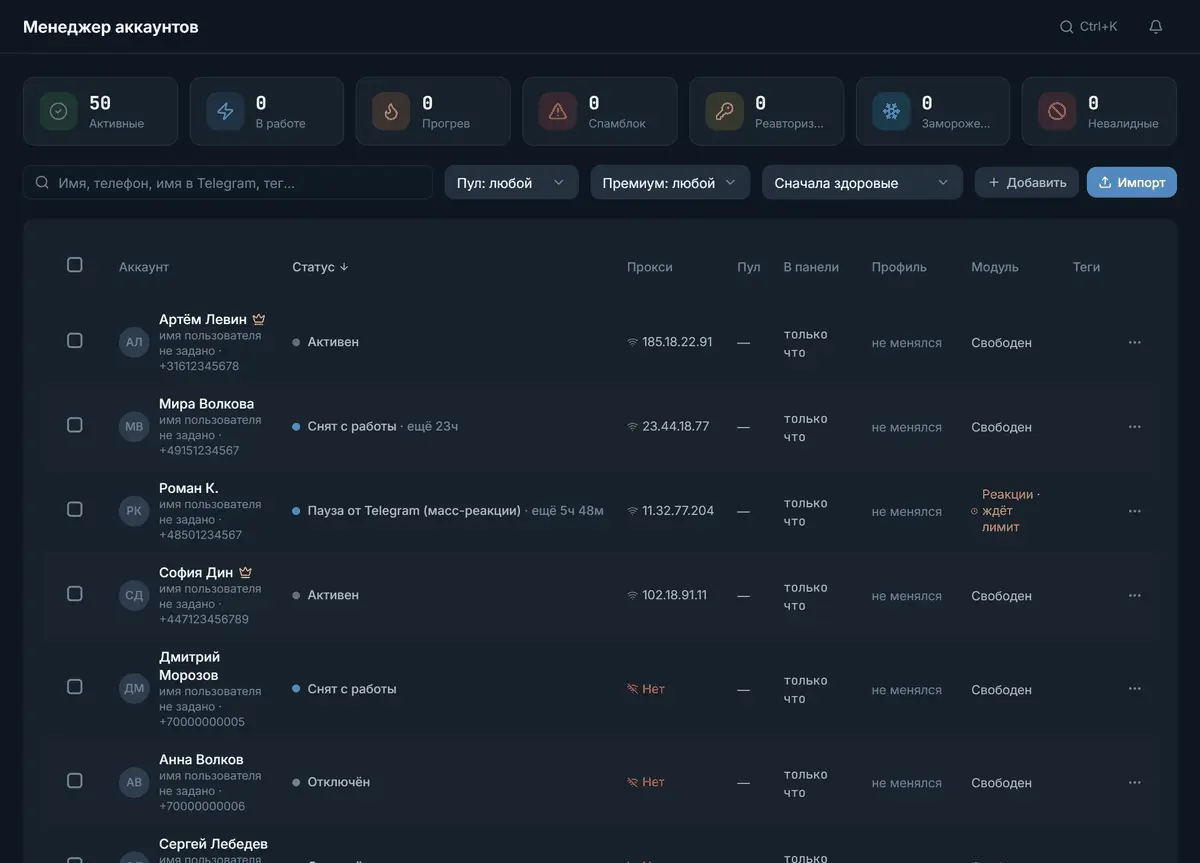Screen dimensions: 1200x863
Task: Click the Заморожен snowflake icon
Action: pos(891,111)
